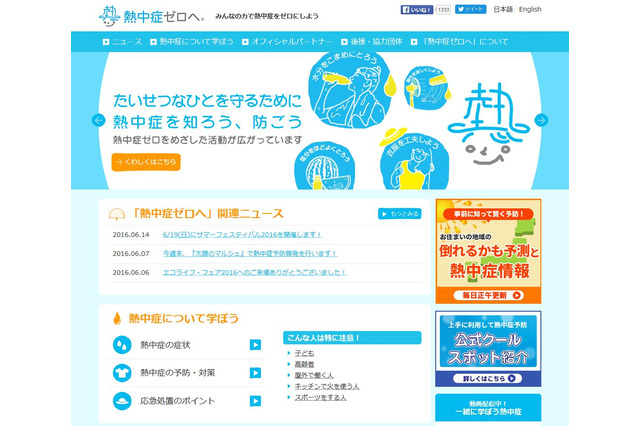Screen dimensions: 640x426
Task: Open the 熱中症について学ぼう menu item
Action: point(192,42)
